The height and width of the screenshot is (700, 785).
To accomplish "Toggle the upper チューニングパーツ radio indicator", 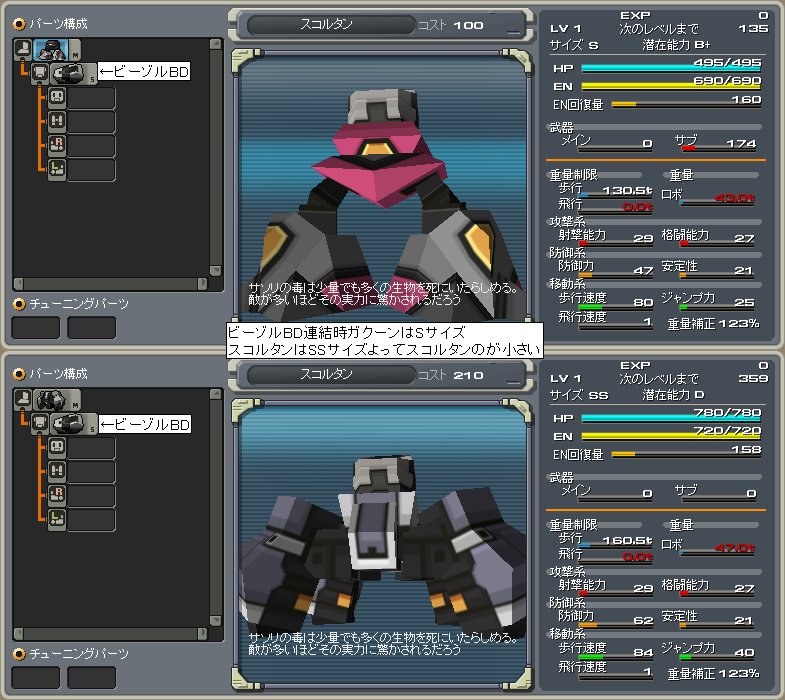I will (x=19, y=303).
